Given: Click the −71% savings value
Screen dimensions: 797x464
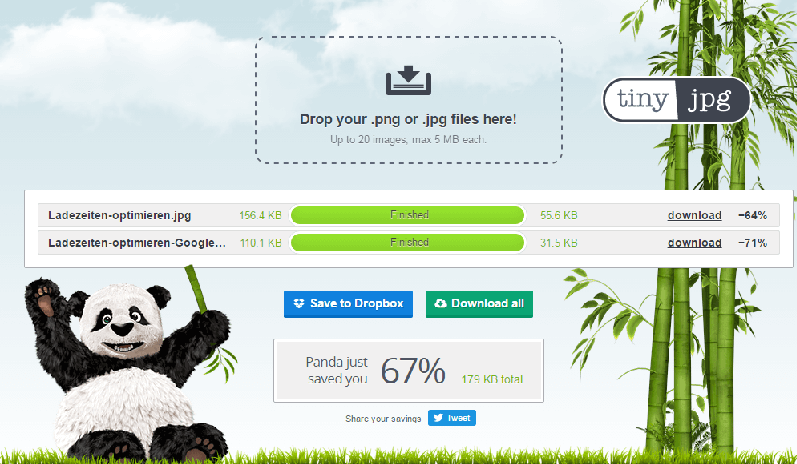Looking at the screenshot, I should [x=752, y=243].
